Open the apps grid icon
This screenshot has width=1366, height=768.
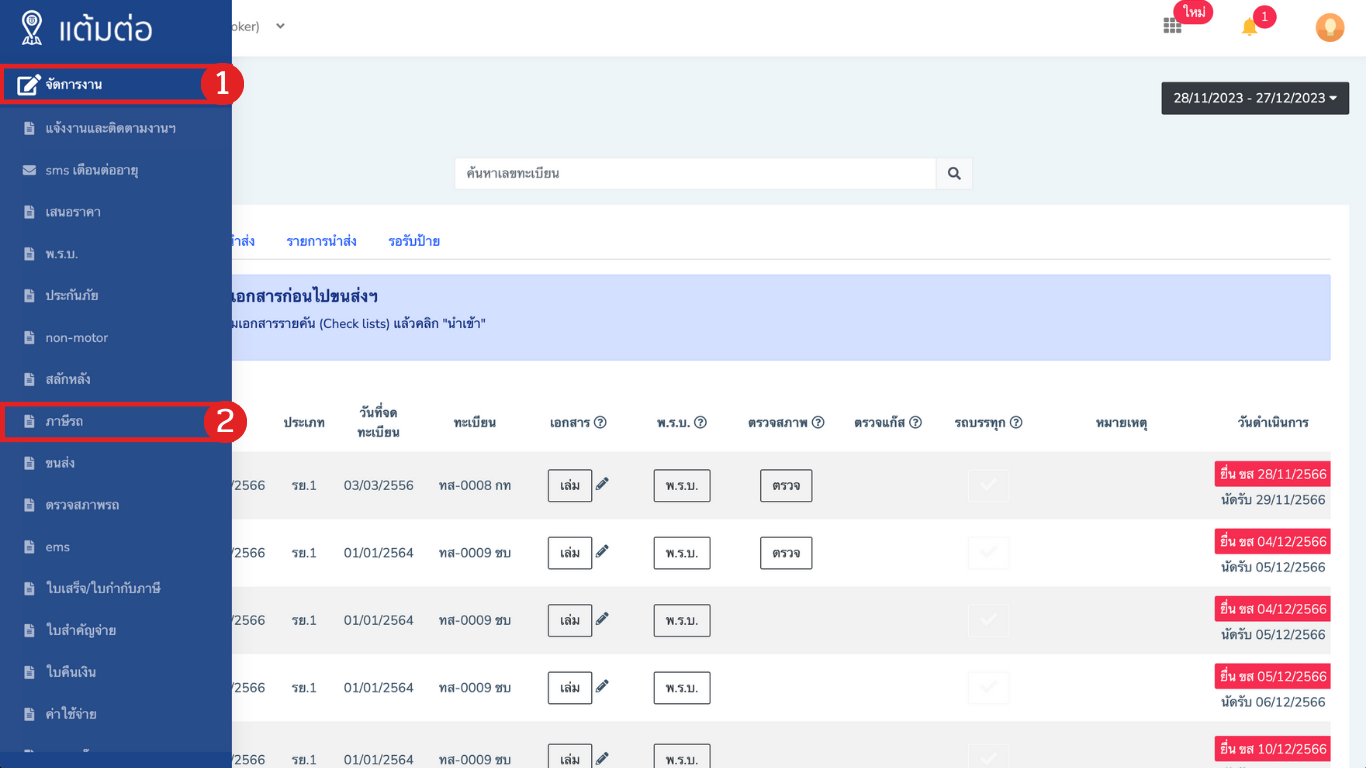coord(1172,26)
